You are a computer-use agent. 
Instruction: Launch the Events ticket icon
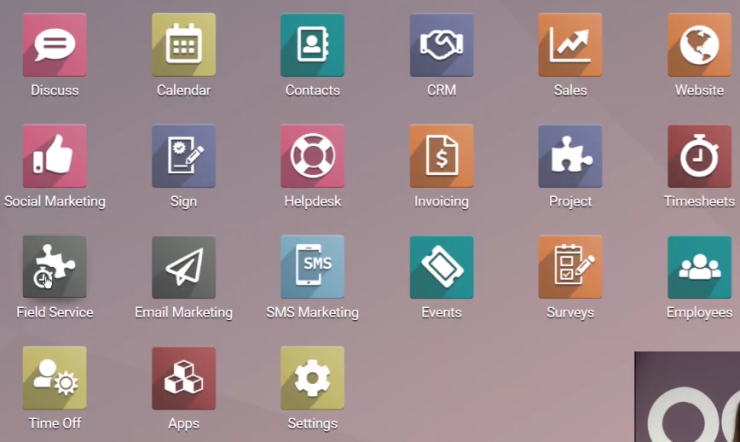pos(441,267)
